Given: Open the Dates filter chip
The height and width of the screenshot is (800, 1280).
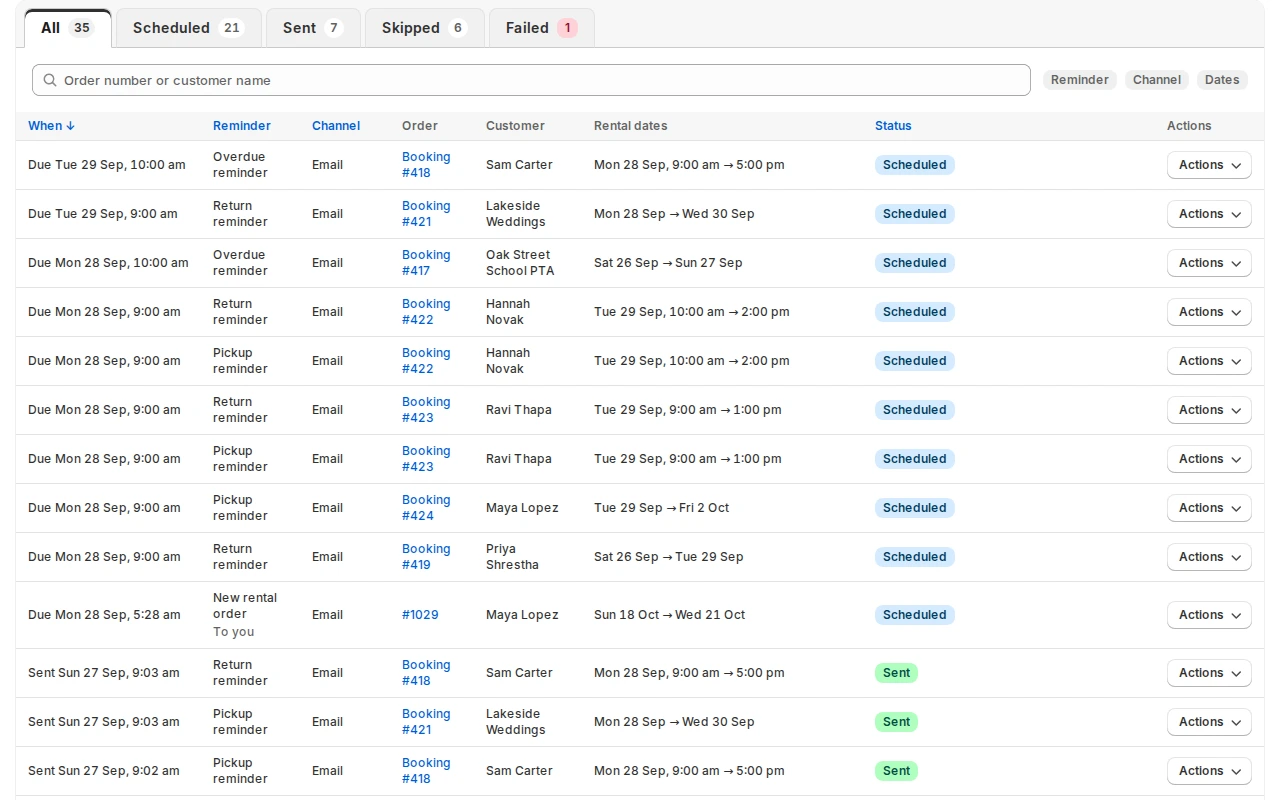Looking at the screenshot, I should pos(1222,80).
